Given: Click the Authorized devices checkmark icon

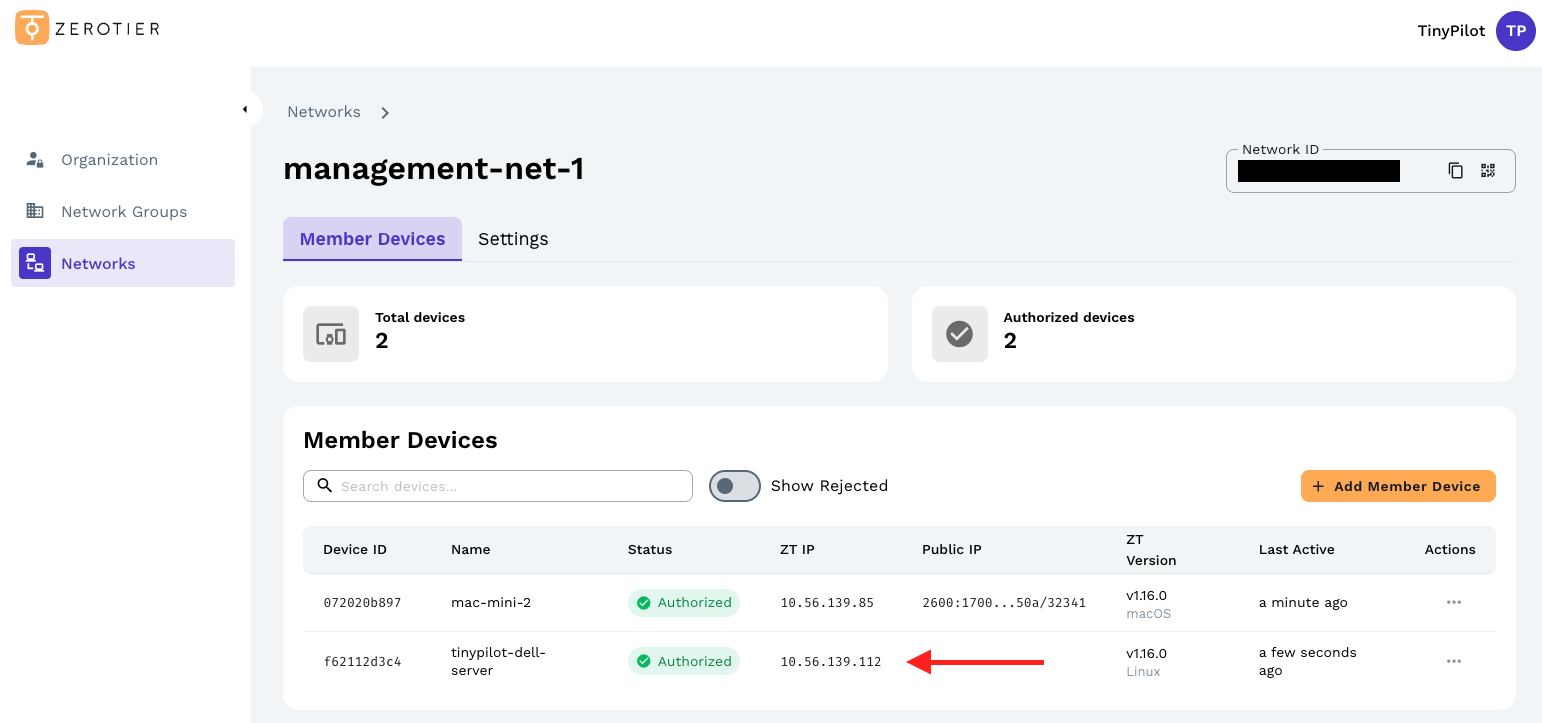Looking at the screenshot, I should (x=959, y=333).
